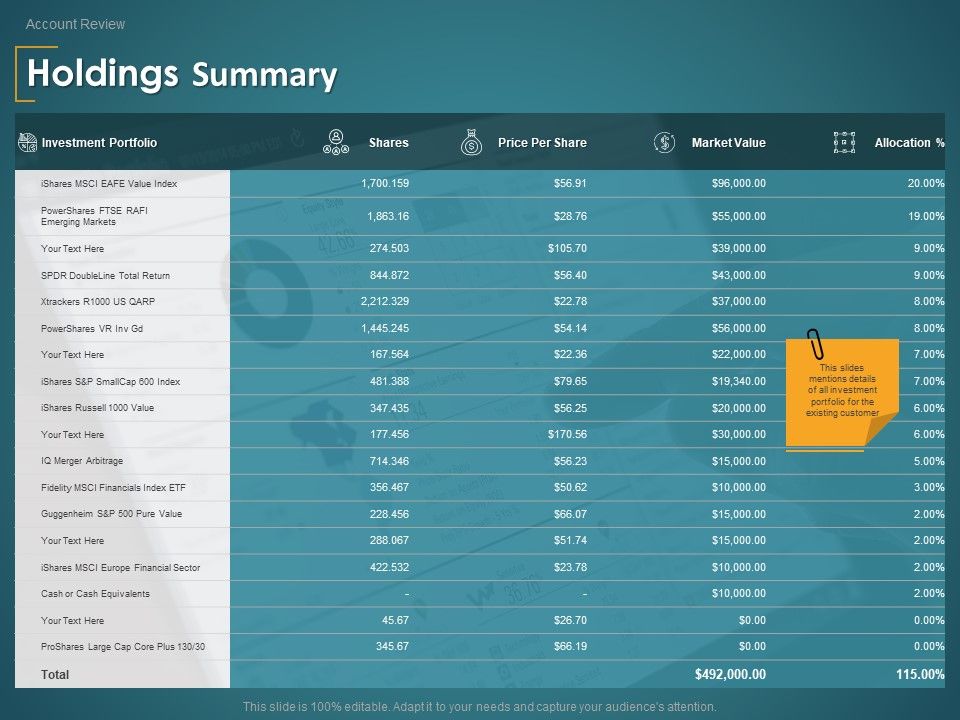Click the $66.07 price cell
Screen dimensions: 960x720
[x=570, y=514]
